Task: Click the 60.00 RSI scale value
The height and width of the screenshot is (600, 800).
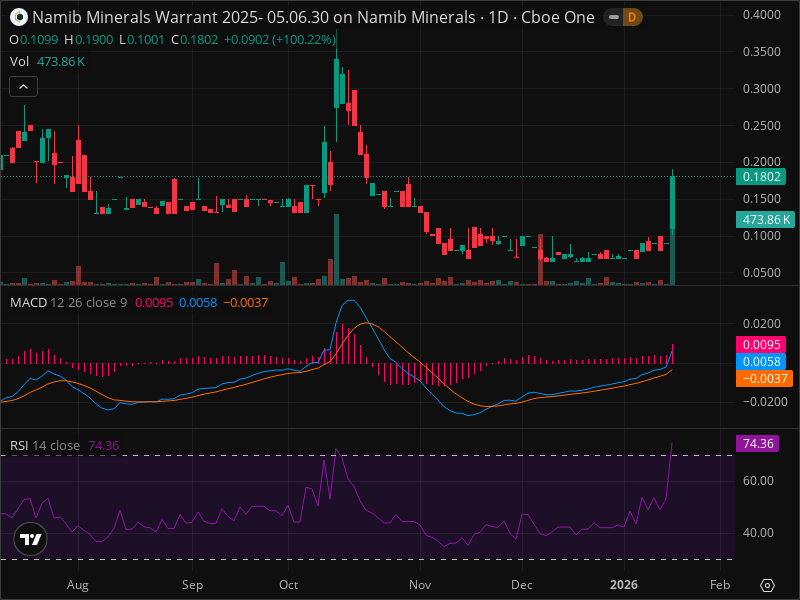Action: coord(758,481)
